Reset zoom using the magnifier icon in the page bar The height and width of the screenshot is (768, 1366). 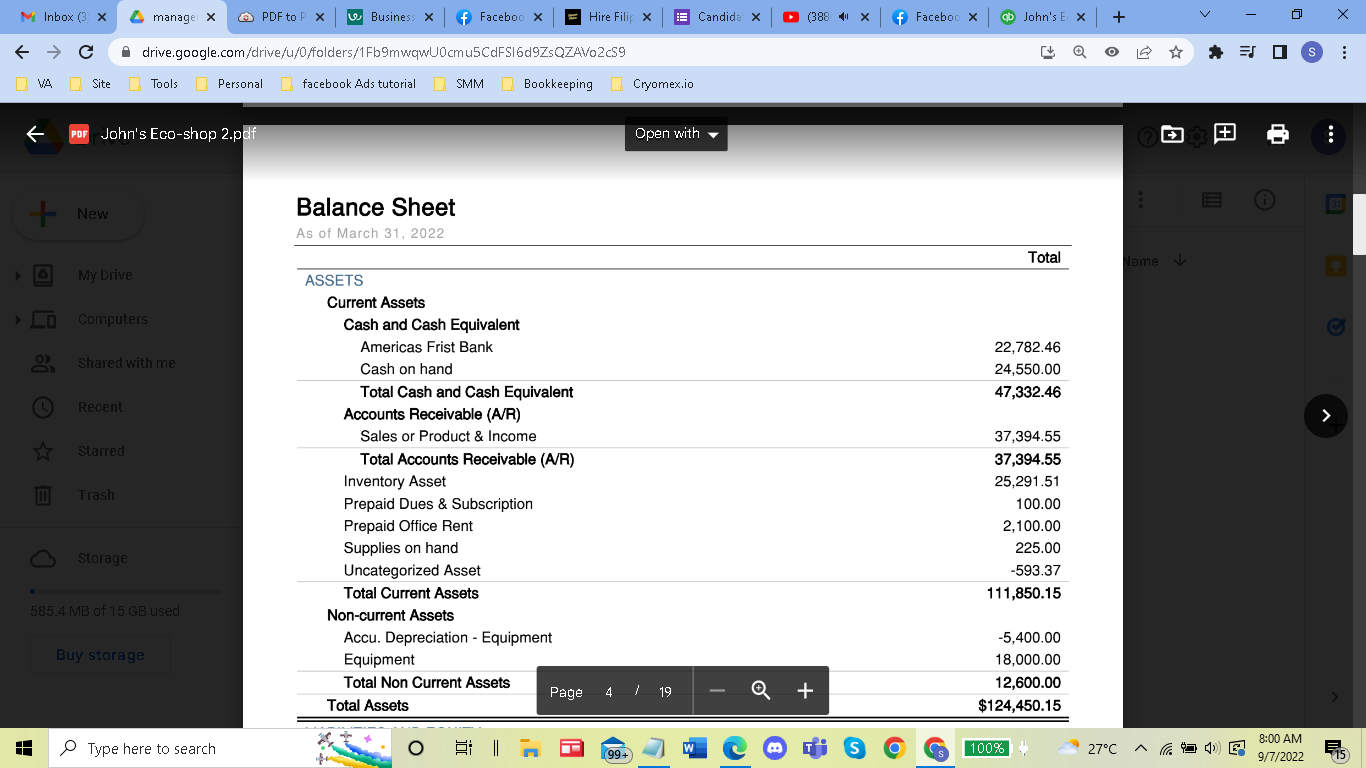coord(760,691)
